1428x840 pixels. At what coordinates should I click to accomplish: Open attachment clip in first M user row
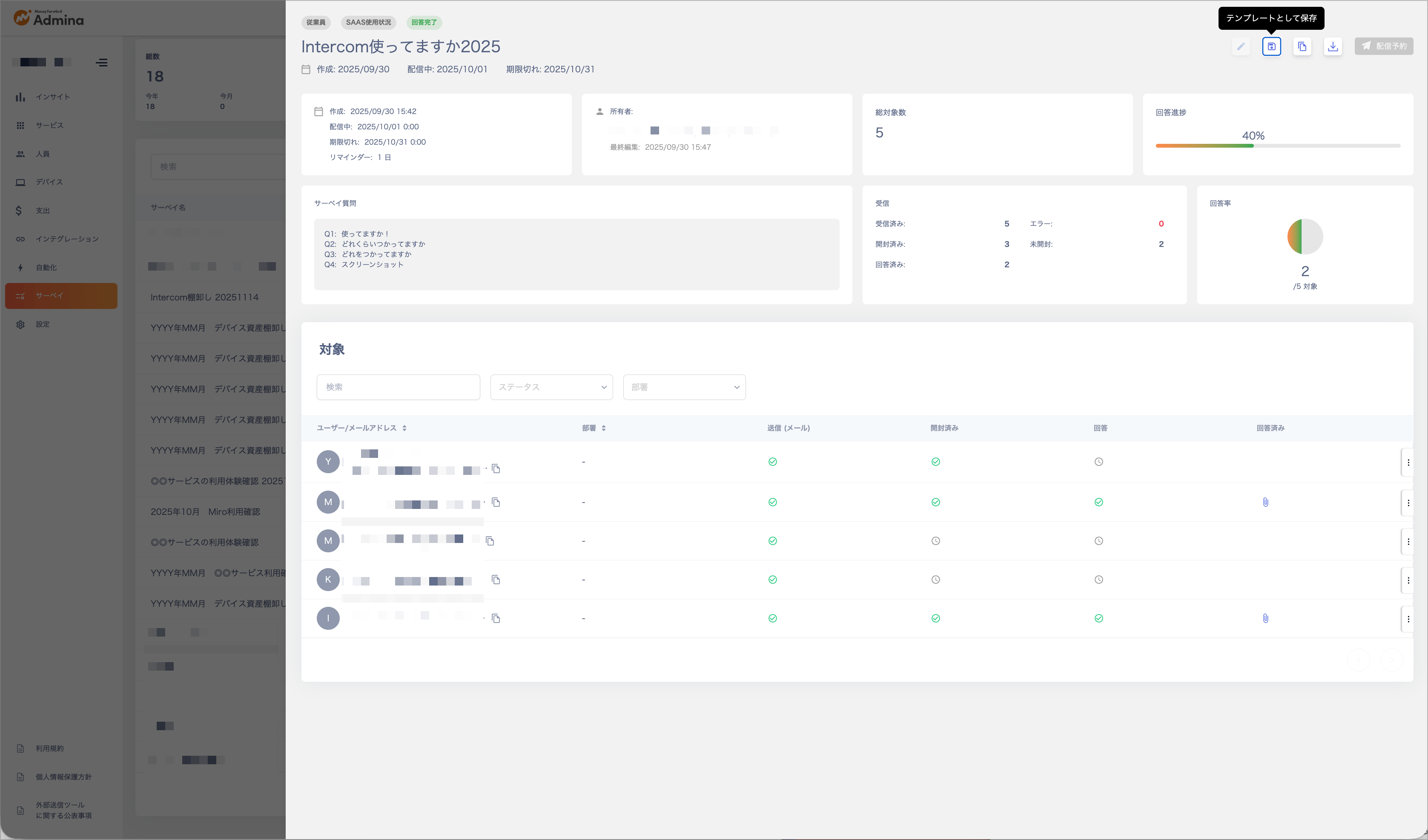point(1265,503)
